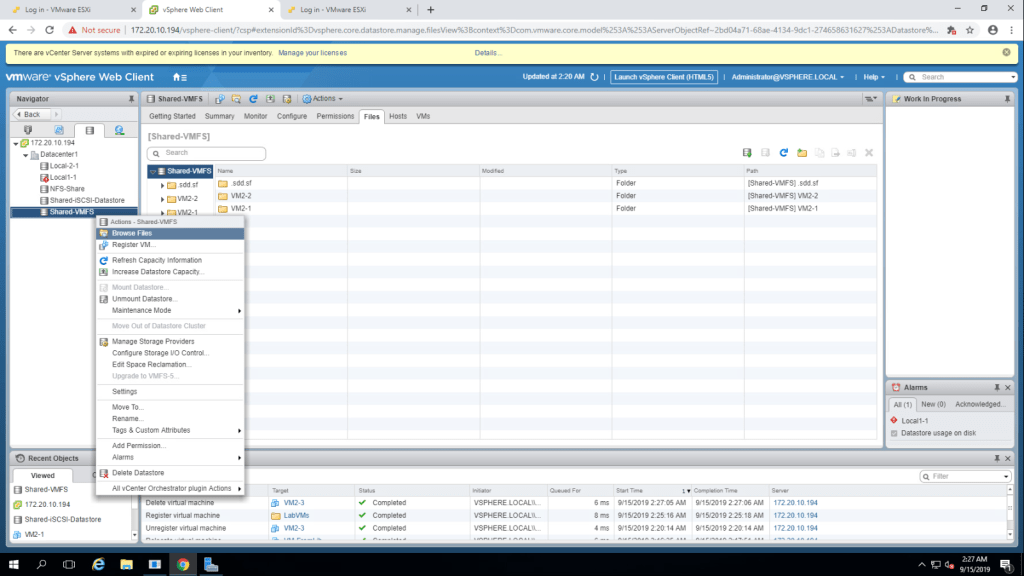Click the upload file to datastore icon
Screen dimensions: 1024x576
click(x=747, y=153)
